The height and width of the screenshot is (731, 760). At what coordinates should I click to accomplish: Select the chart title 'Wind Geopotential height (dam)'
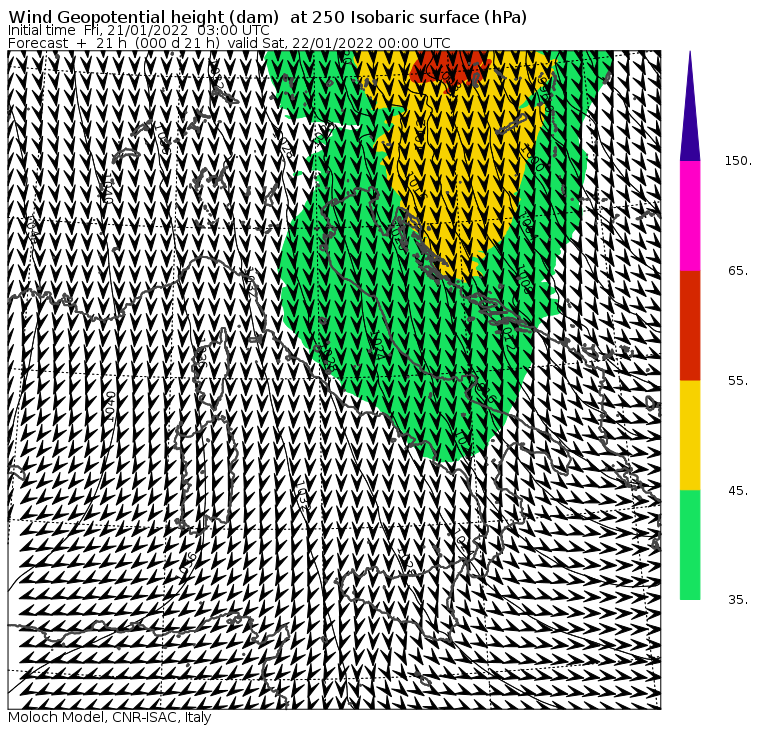pyautogui.click(x=143, y=17)
